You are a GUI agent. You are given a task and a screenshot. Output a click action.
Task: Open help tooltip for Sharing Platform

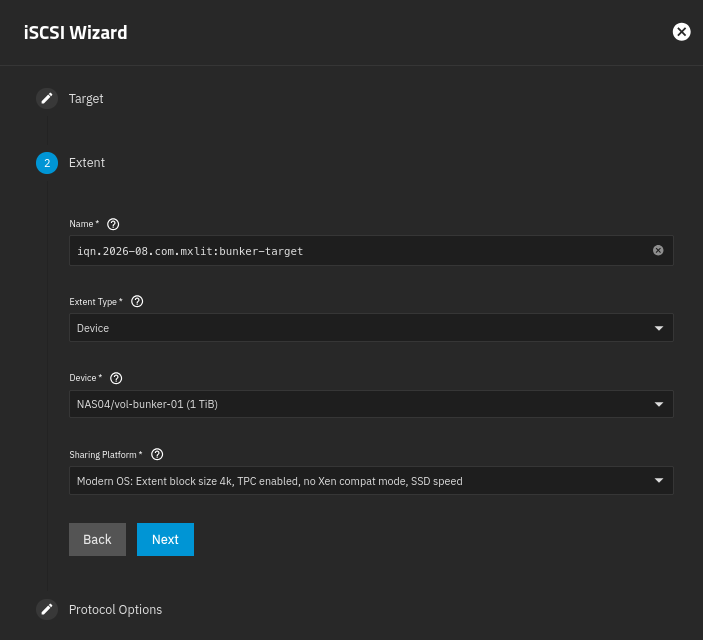157,454
